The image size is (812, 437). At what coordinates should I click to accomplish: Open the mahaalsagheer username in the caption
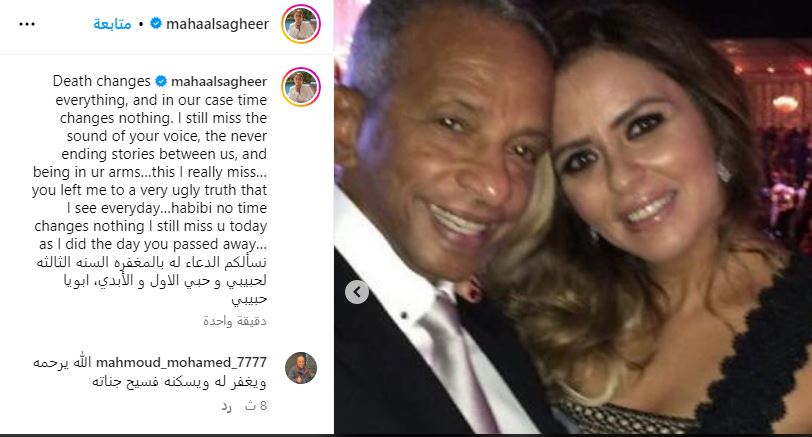[219, 82]
